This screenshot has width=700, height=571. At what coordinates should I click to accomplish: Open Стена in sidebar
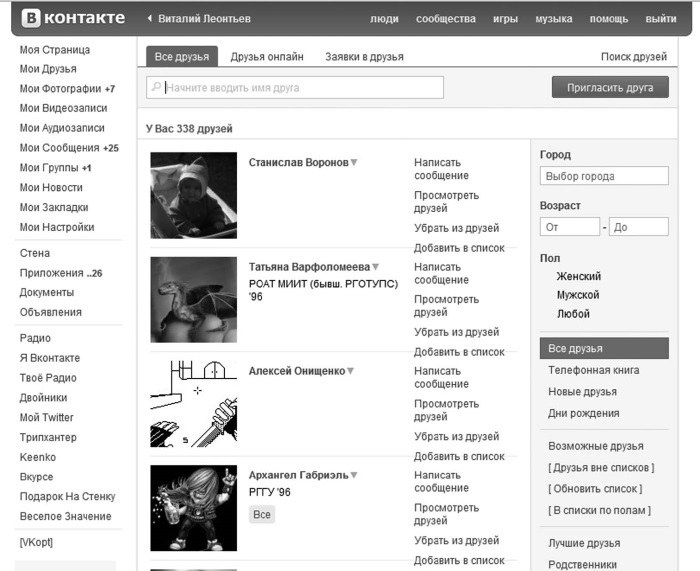[34, 253]
